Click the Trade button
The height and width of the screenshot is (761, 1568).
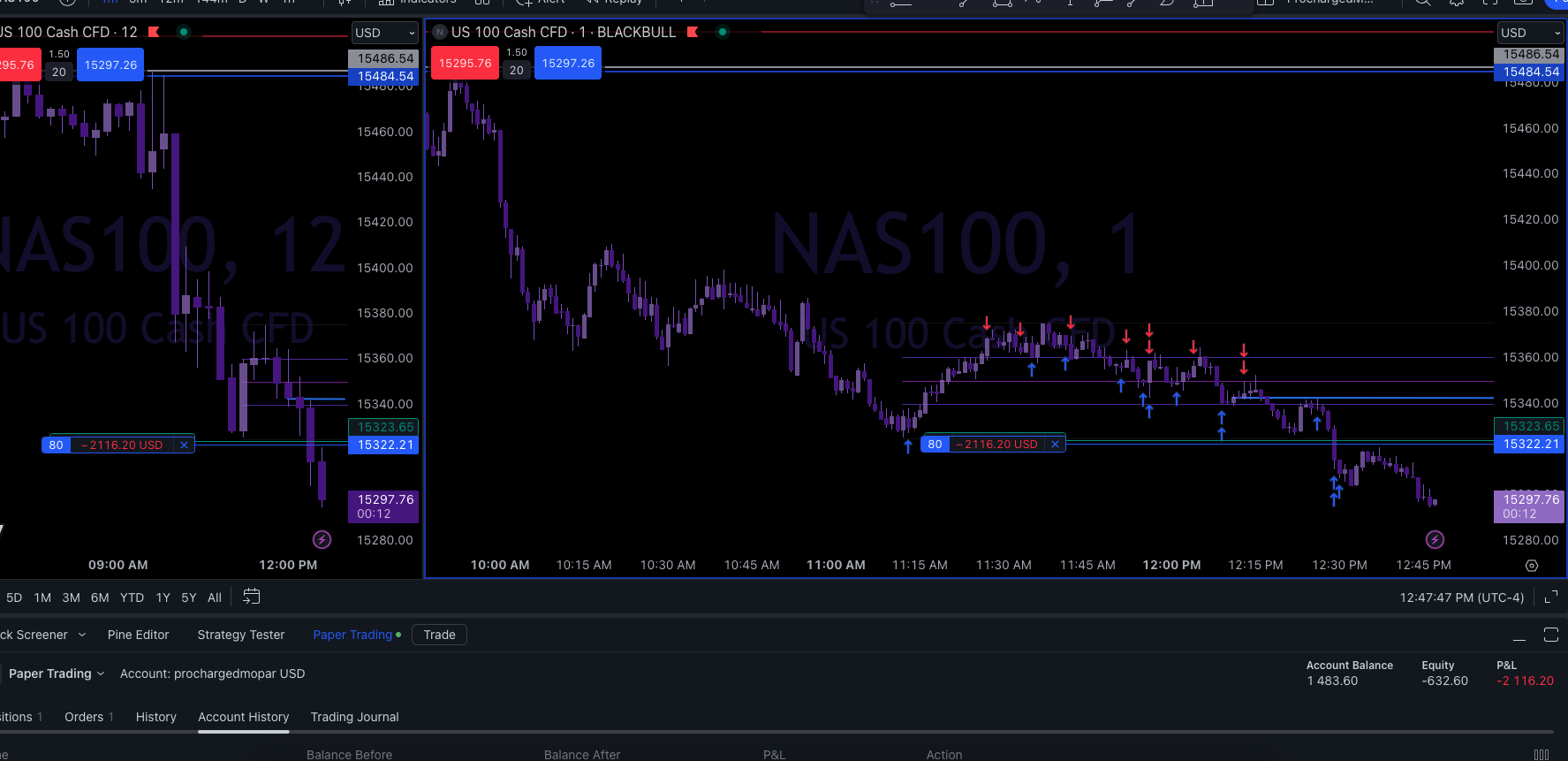pos(439,635)
